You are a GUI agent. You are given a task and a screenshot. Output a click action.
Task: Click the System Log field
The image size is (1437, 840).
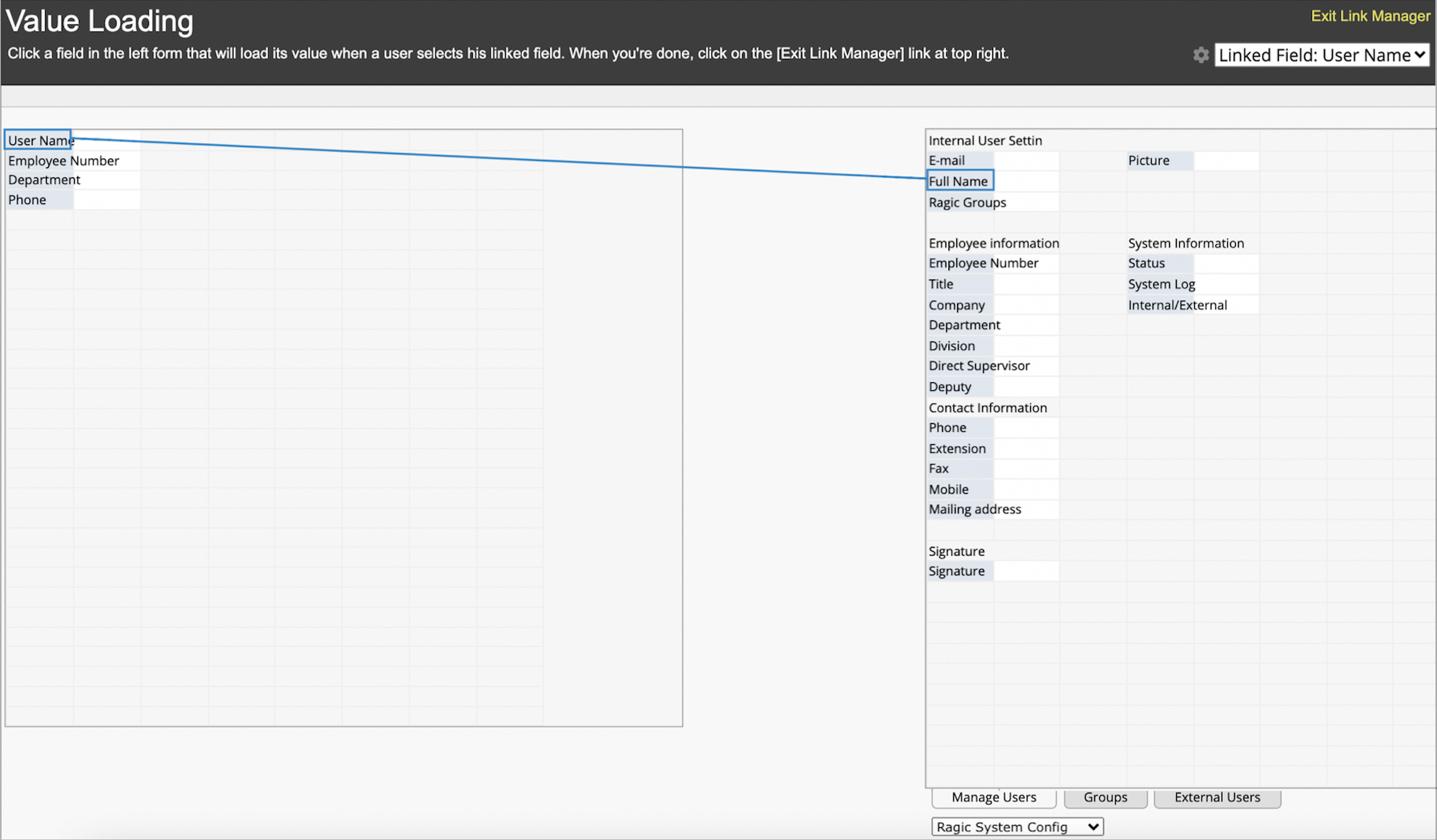pyautogui.click(x=1161, y=285)
